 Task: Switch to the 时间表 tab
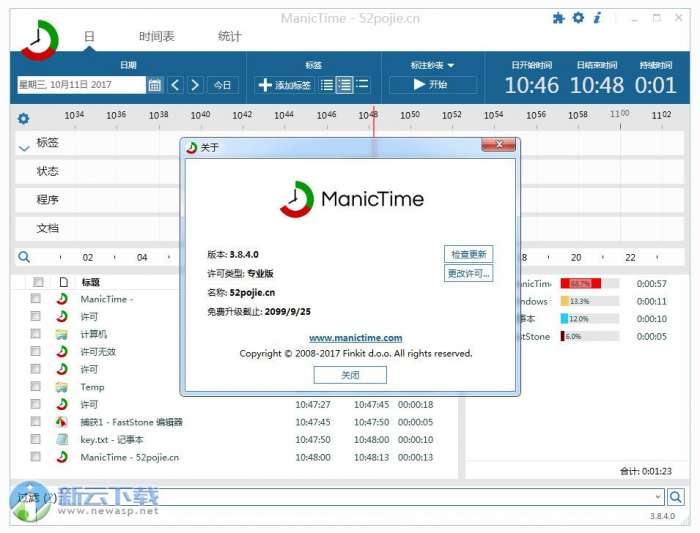157,37
